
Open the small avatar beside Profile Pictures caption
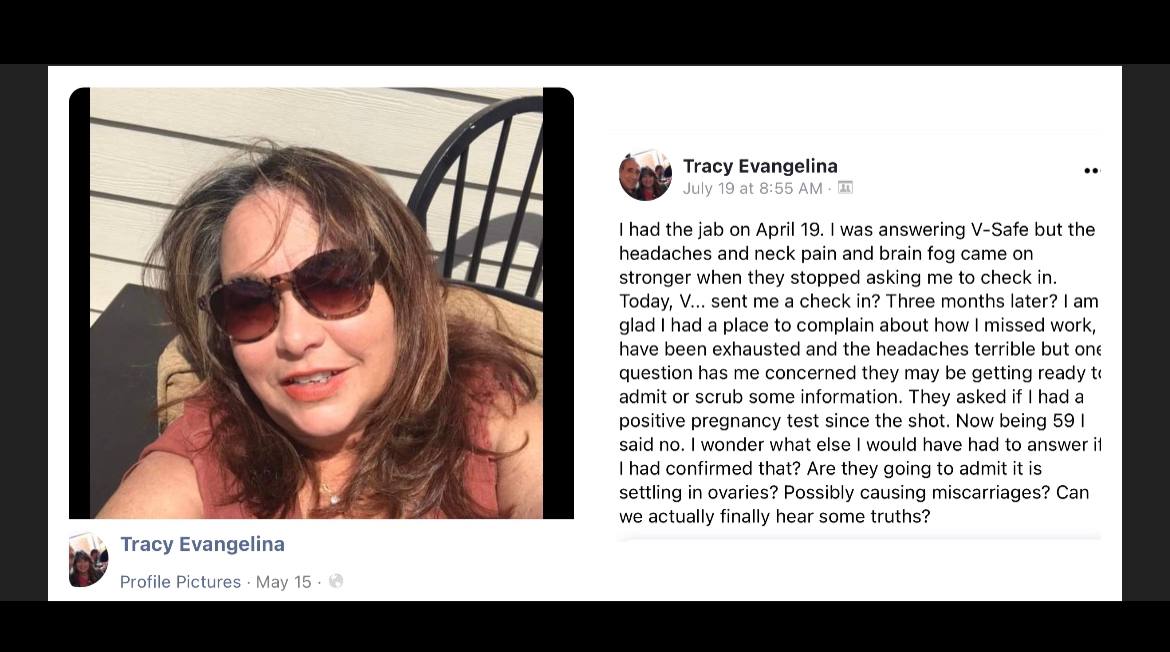click(x=88, y=559)
